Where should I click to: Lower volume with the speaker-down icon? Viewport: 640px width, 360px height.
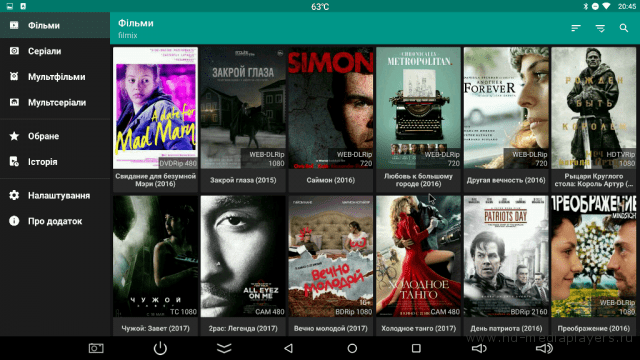pyautogui.click(x=479, y=348)
